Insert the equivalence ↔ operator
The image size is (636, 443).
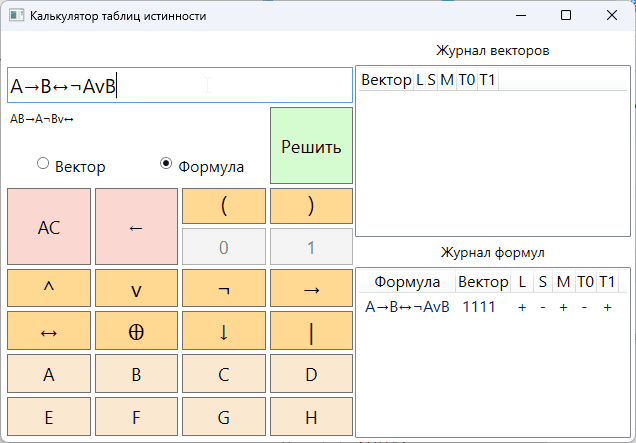click(48, 330)
